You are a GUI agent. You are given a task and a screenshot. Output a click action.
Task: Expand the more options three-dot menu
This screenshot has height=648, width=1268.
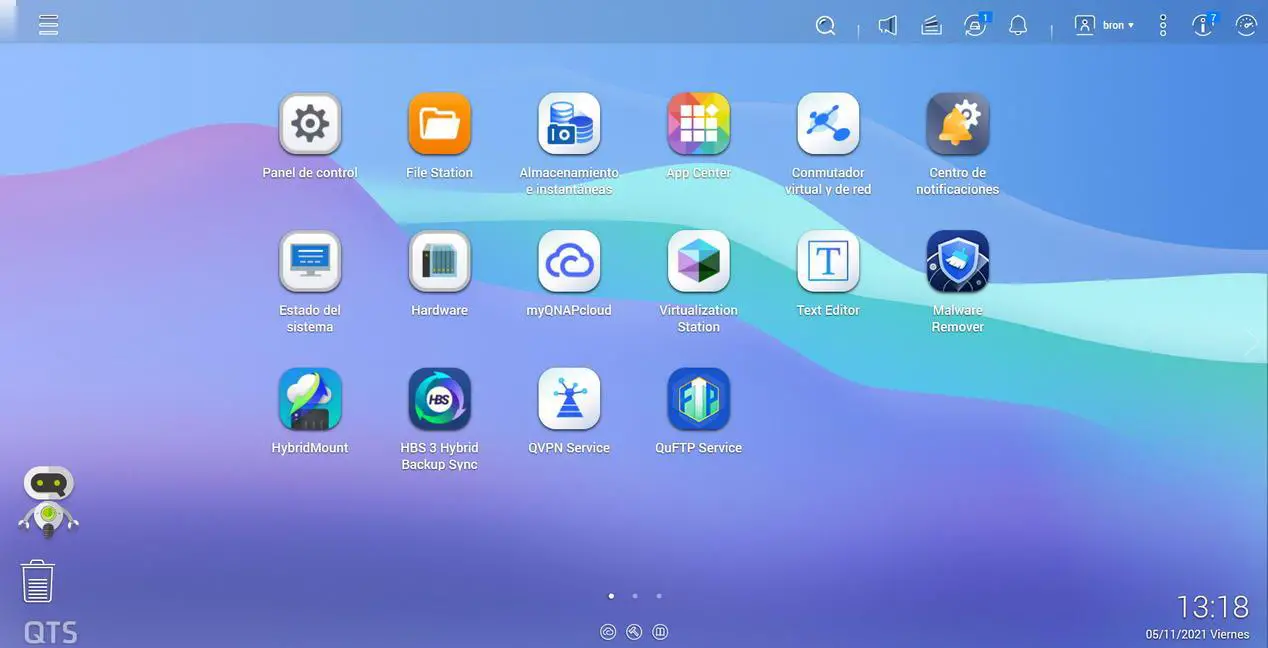pos(1162,25)
